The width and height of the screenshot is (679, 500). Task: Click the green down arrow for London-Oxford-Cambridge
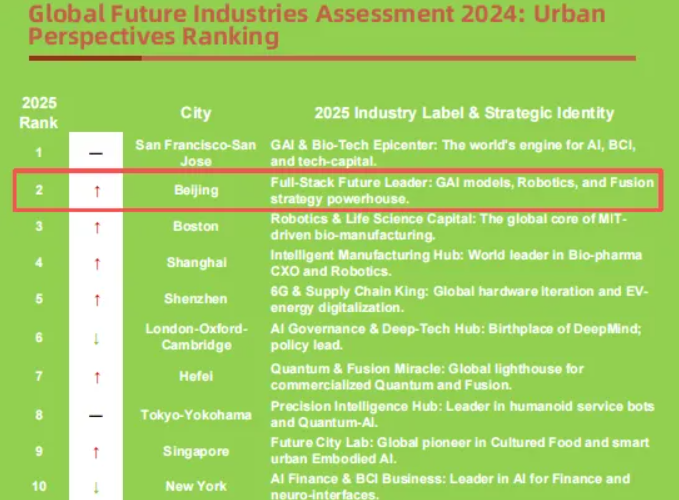pyautogui.click(x=96, y=338)
